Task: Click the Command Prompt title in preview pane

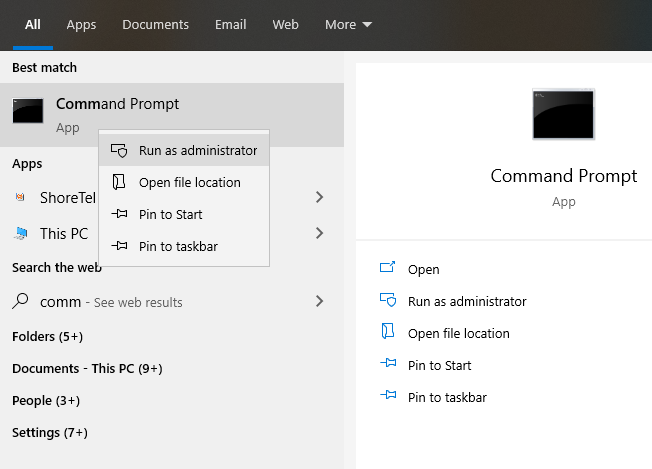Action: point(563,176)
